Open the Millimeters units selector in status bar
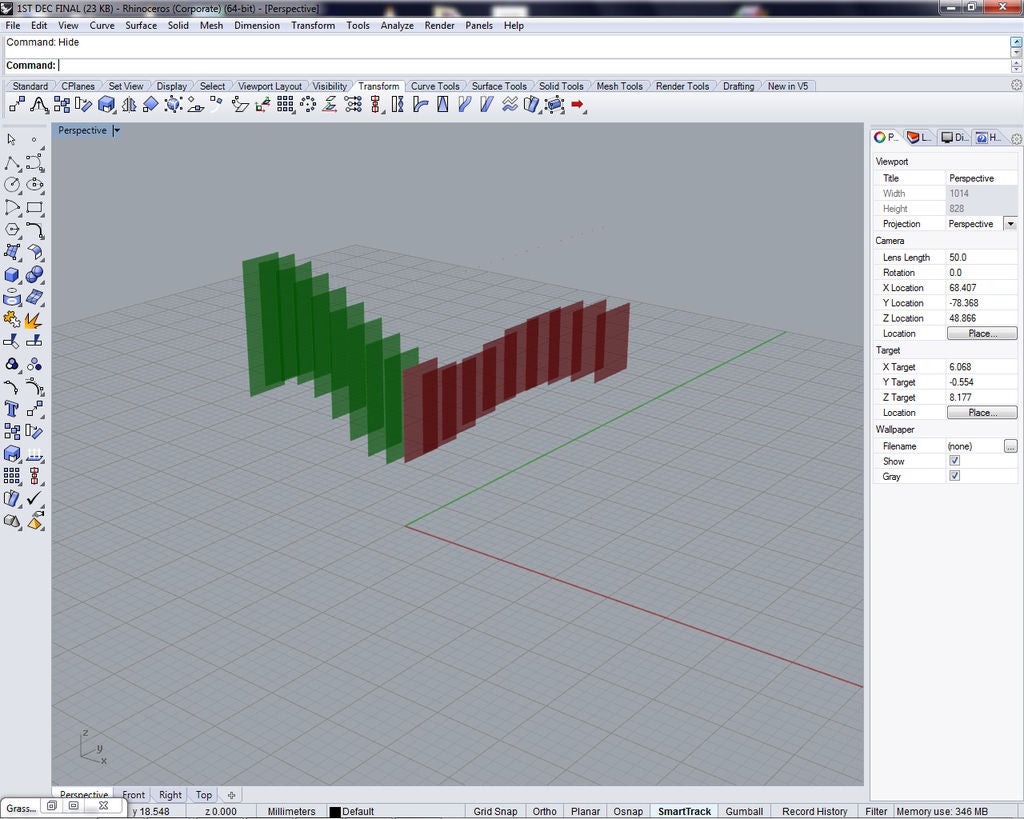 tap(291, 811)
